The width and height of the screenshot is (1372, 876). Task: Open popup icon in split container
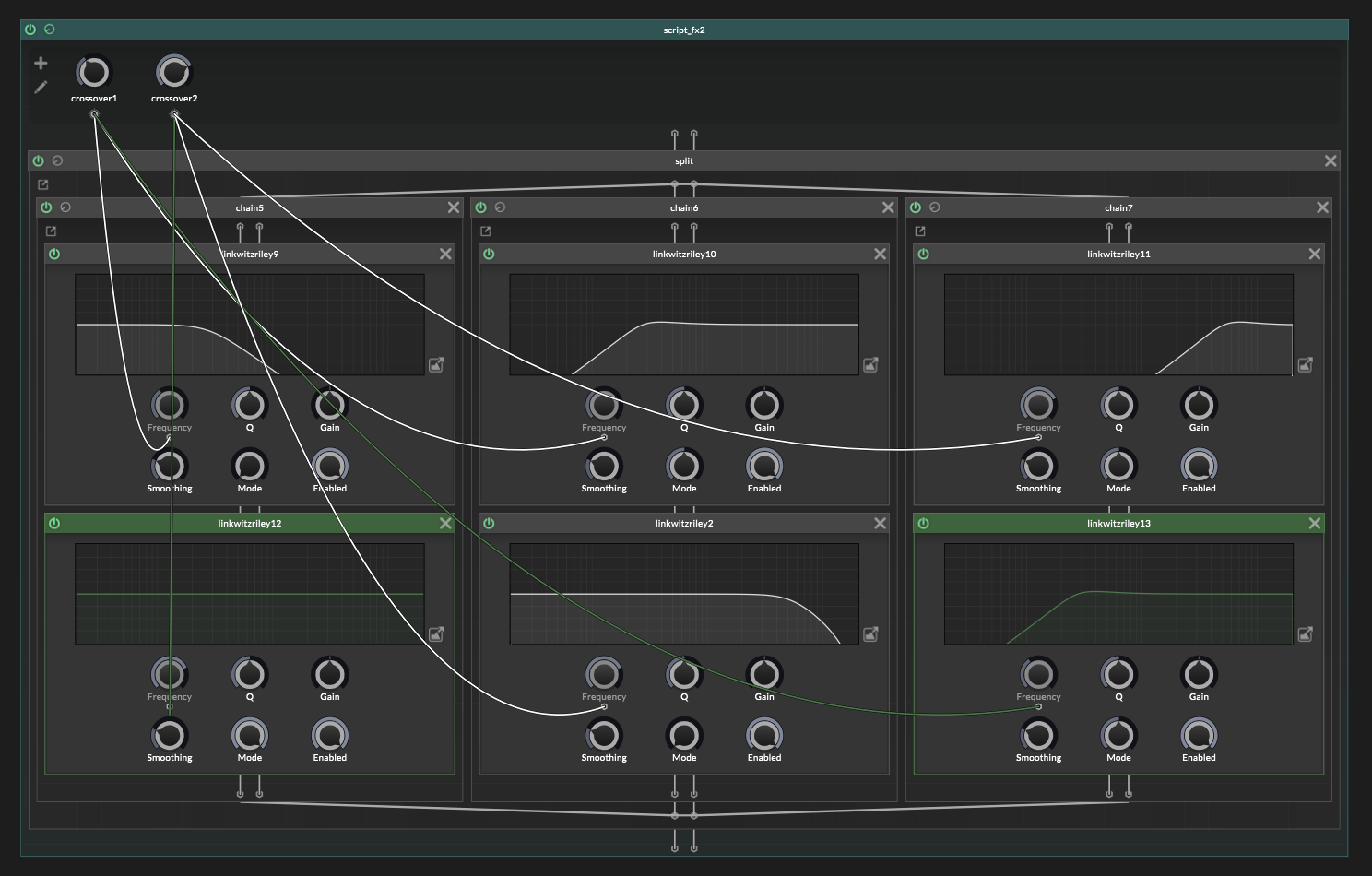pyautogui.click(x=42, y=184)
